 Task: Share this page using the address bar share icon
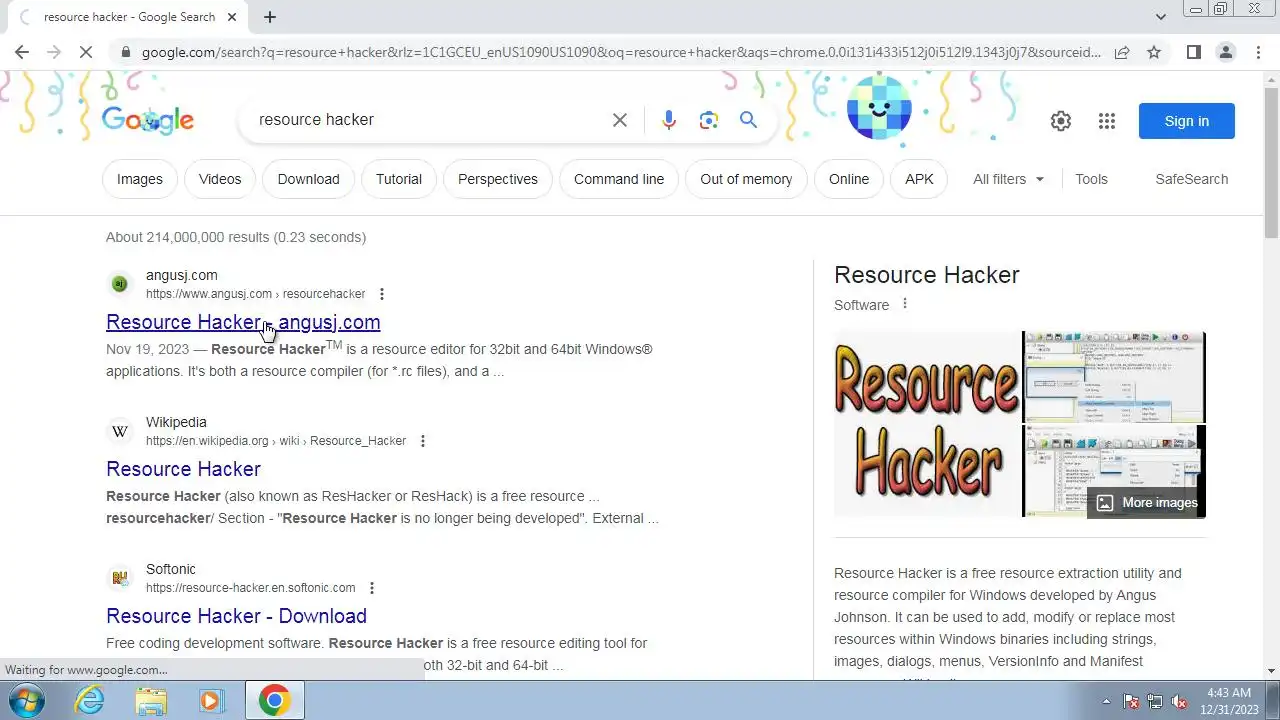tap(1122, 52)
